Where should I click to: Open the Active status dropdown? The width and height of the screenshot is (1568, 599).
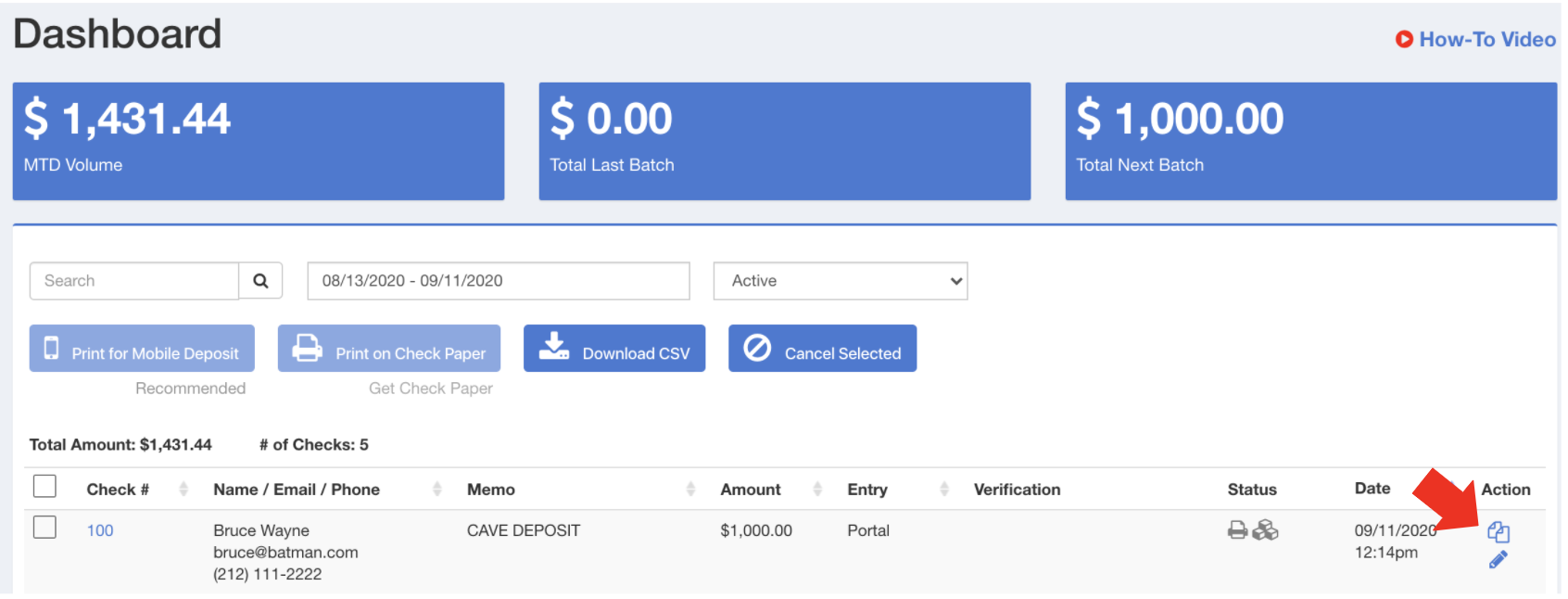click(x=840, y=281)
